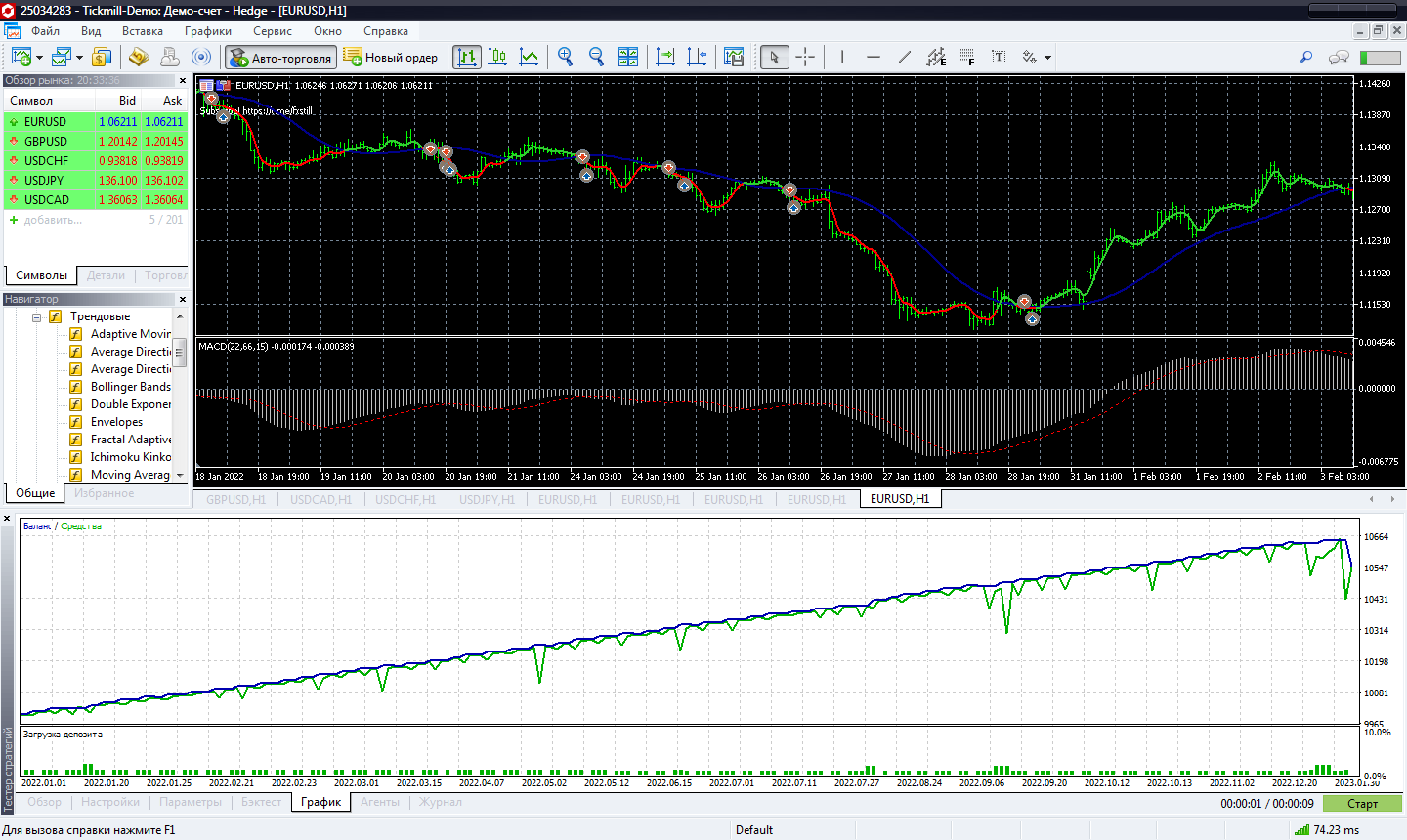Switch chart to candlestick view
The height and width of the screenshot is (840, 1407).
coord(497,58)
